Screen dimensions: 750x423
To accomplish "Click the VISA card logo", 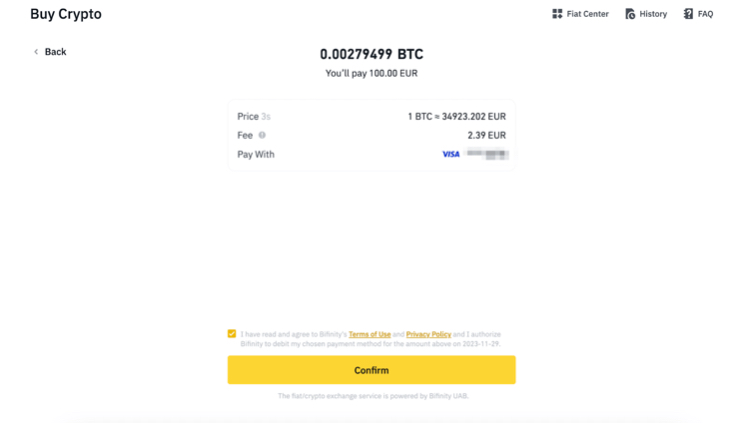I will (451, 154).
